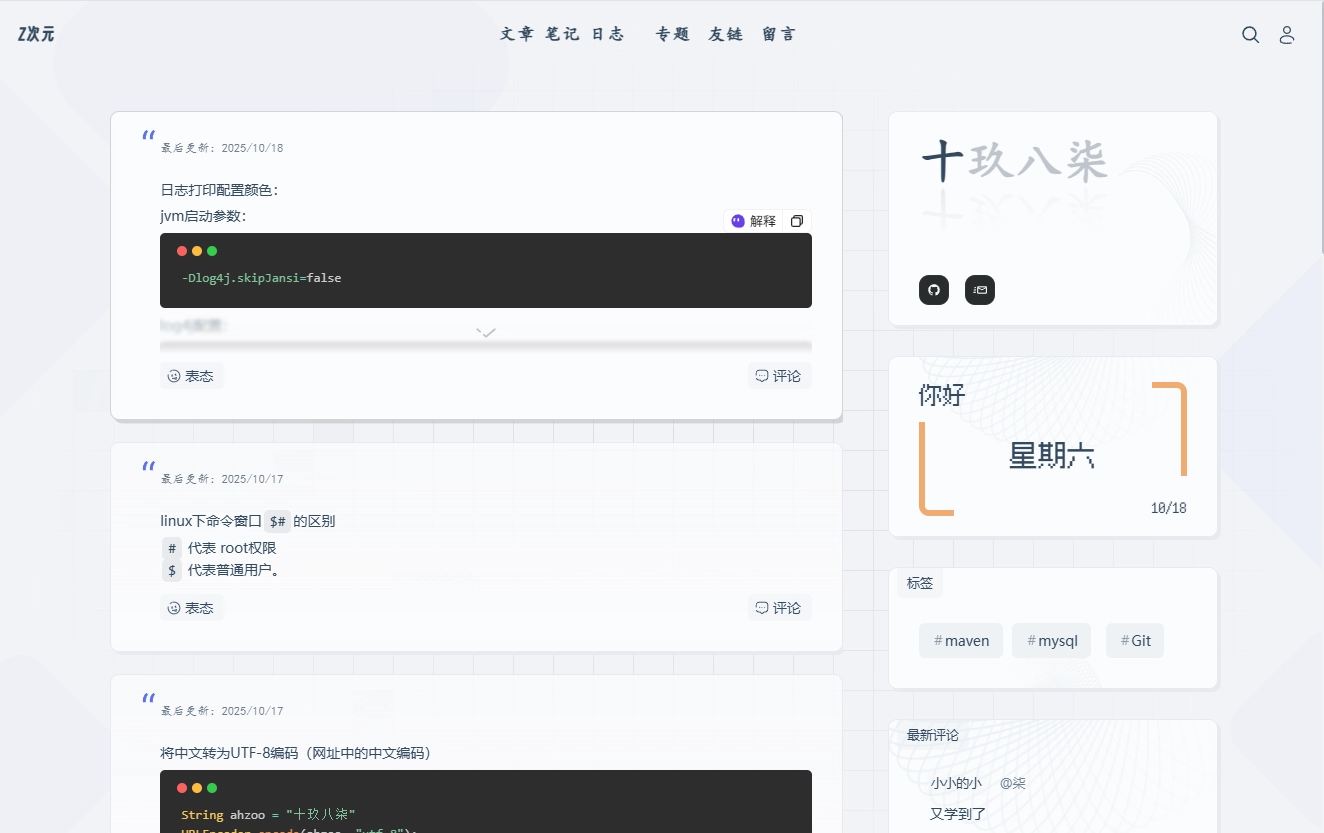Open the 留言 guestbook page
Image resolution: width=1324 pixels, height=833 pixels.
[779, 34]
